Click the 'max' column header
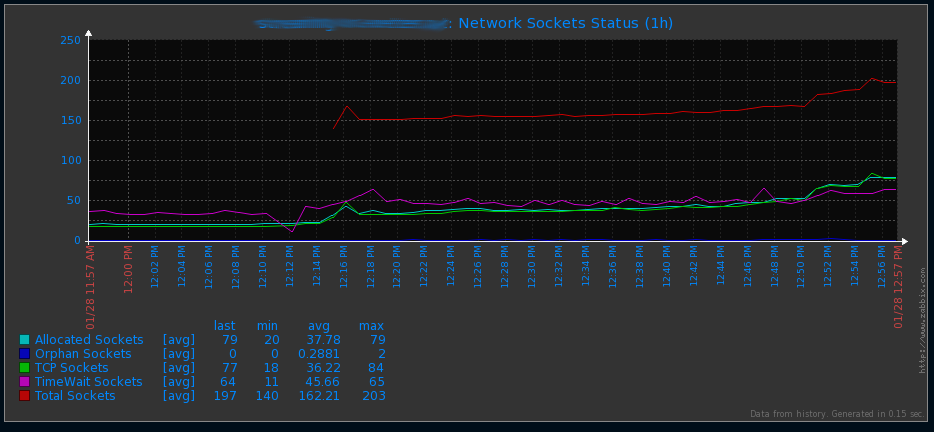Image resolution: width=934 pixels, height=432 pixels. 371,326
